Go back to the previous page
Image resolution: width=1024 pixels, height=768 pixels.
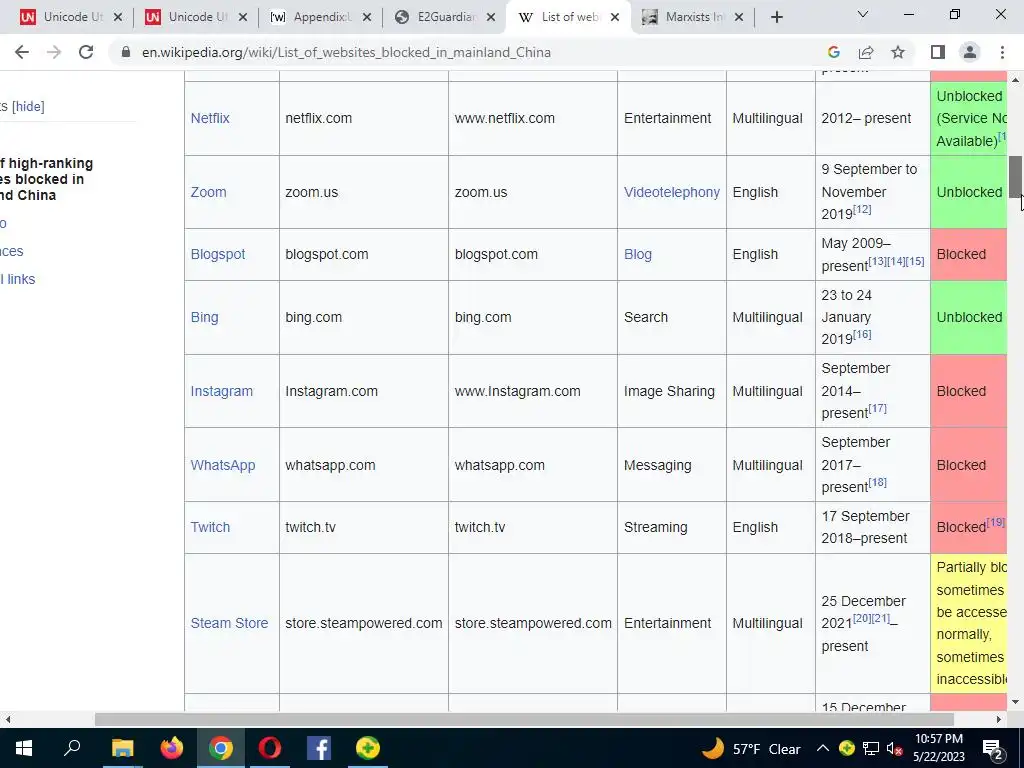pos(22,52)
